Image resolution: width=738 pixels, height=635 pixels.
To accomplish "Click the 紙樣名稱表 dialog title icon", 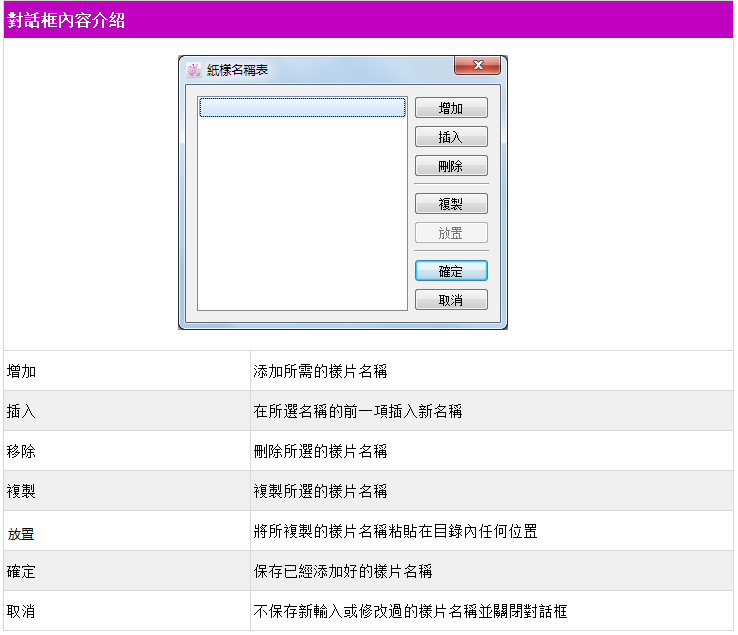I will pos(194,70).
